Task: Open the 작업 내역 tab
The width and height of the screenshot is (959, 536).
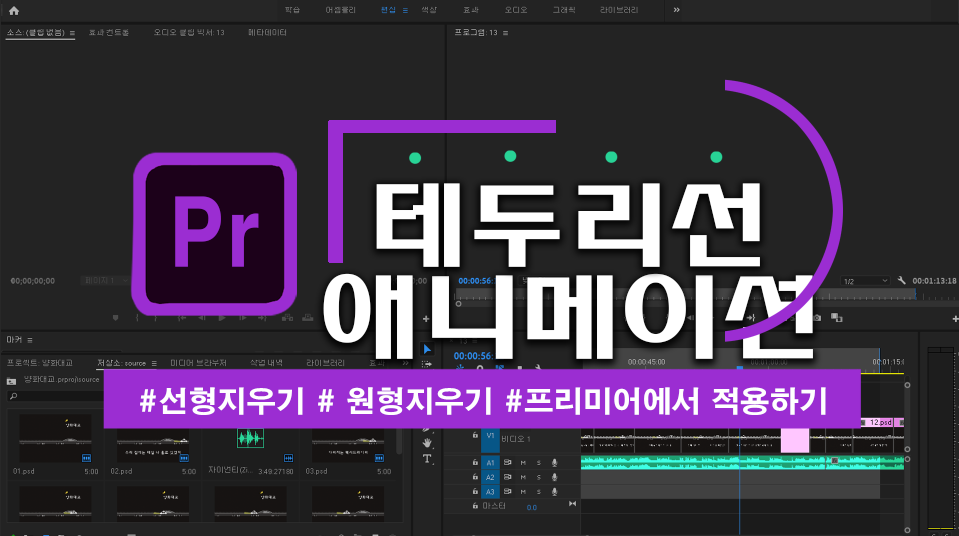Action: pos(266,363)
